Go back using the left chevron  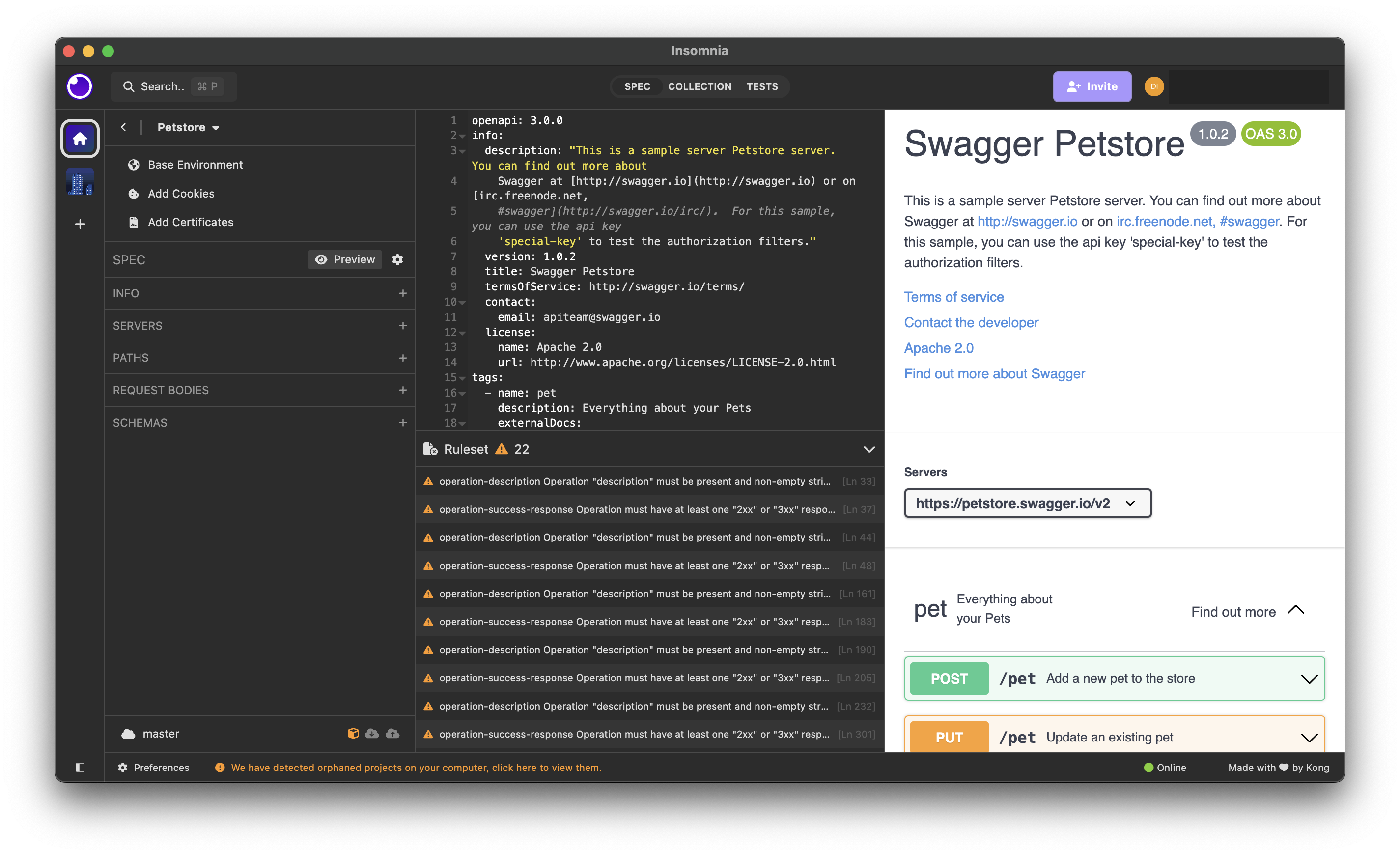[123, 127]
